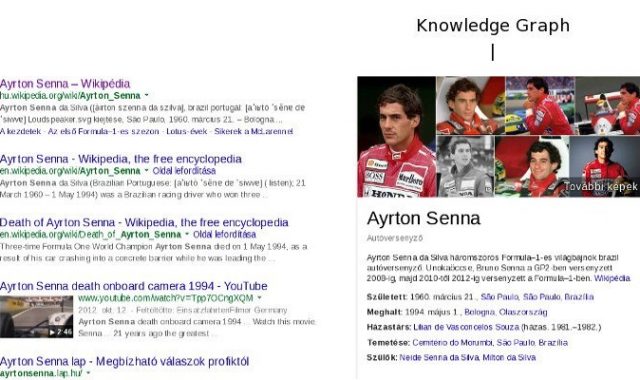This screenshot has height=380, width=640.
Task: Open 'Az első Formula–1-es szezon' sitelink
Action: coord(103,131)
